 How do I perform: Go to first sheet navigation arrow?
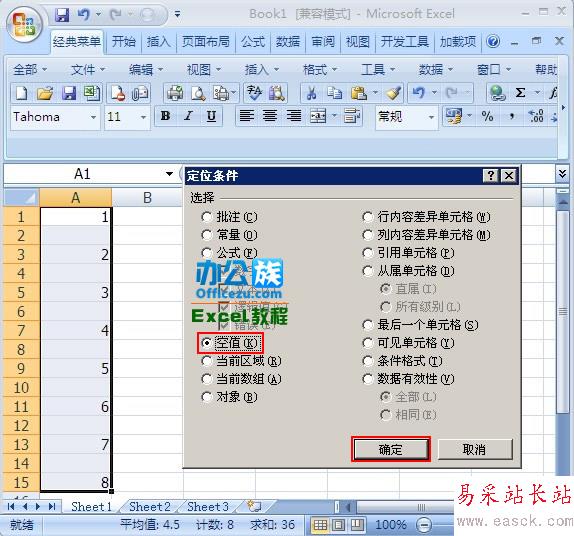(11, 507)
